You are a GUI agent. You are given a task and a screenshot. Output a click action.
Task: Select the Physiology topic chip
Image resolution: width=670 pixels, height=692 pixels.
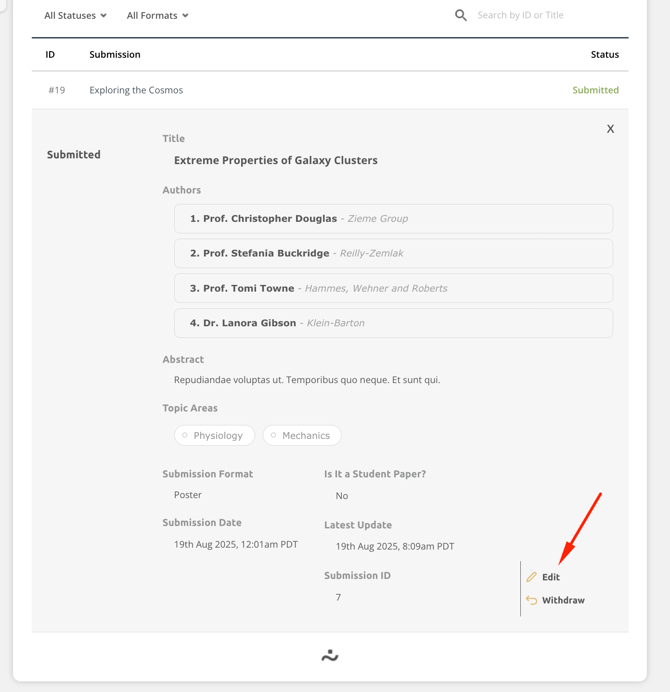214,435
